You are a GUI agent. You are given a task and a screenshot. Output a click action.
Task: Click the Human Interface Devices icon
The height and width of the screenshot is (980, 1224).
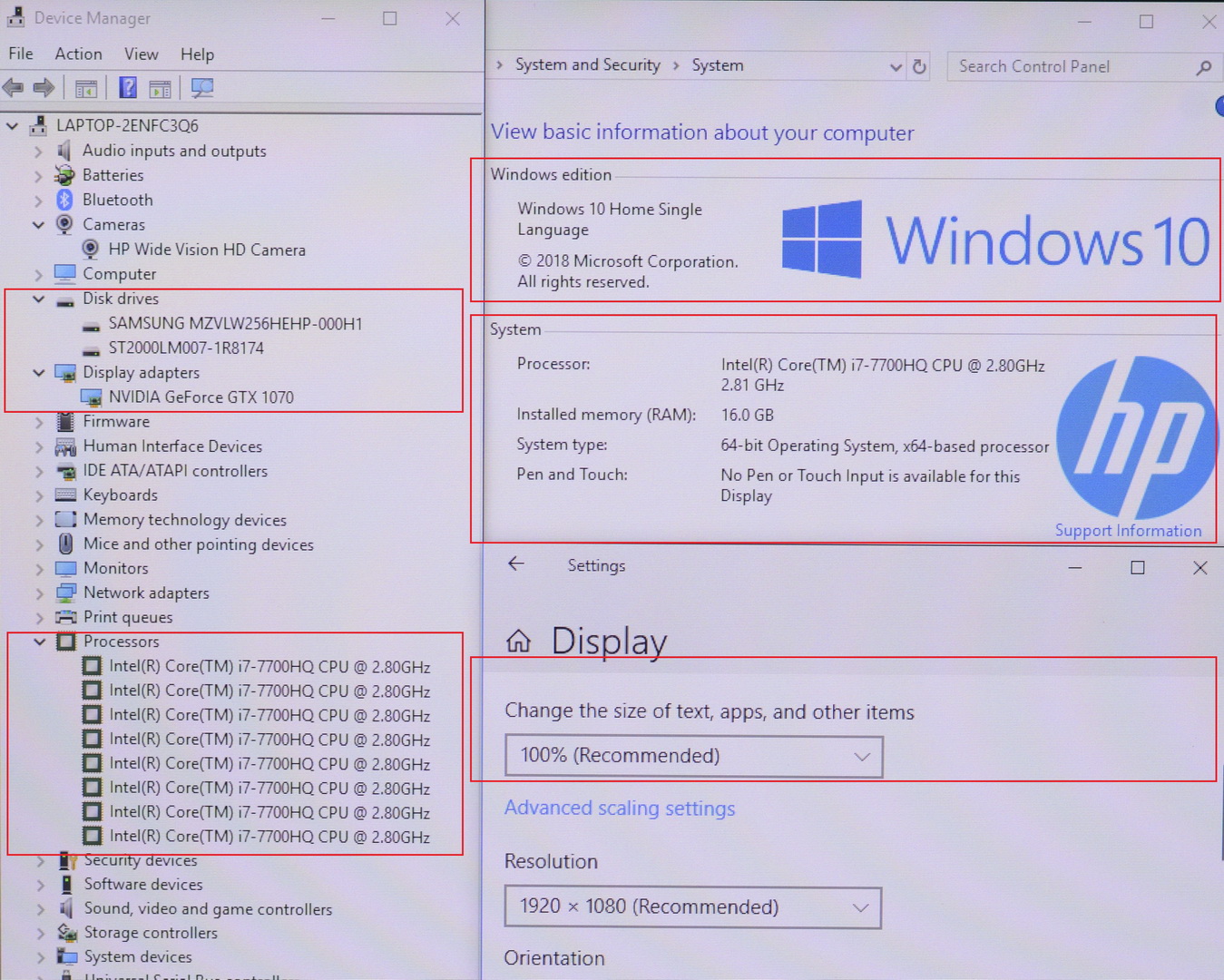coord(65,446)
